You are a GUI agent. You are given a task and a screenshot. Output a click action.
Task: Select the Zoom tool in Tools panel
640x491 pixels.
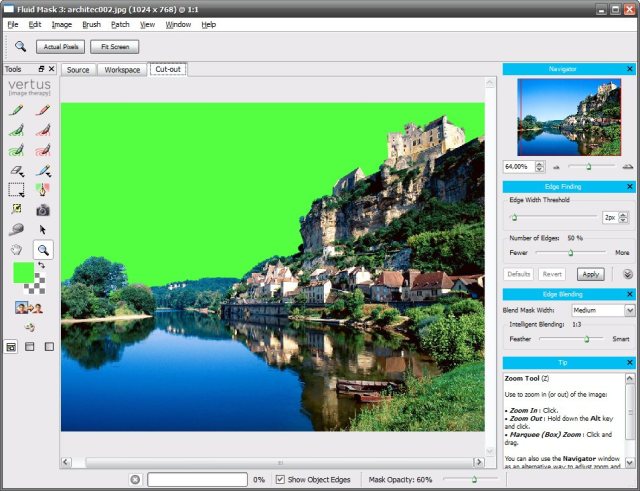[43, 250]
